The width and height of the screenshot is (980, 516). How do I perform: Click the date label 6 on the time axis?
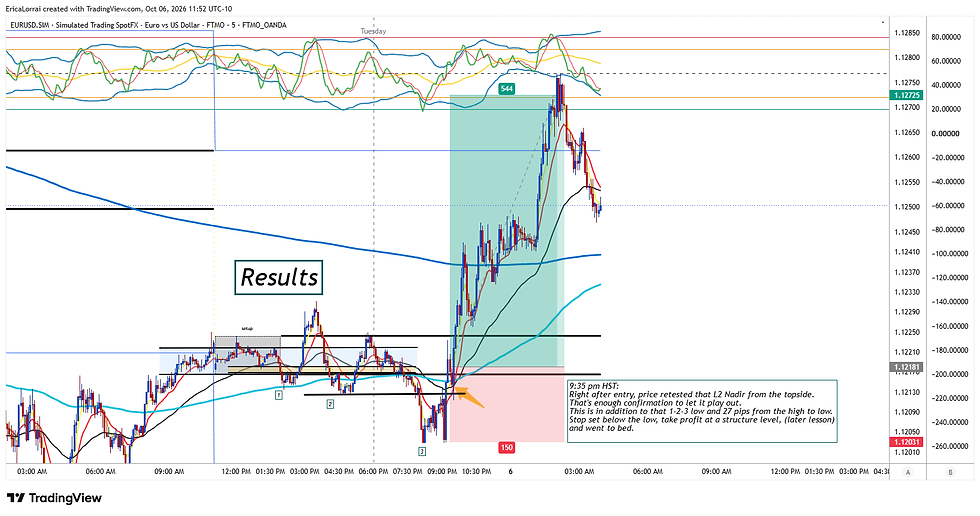511,472
